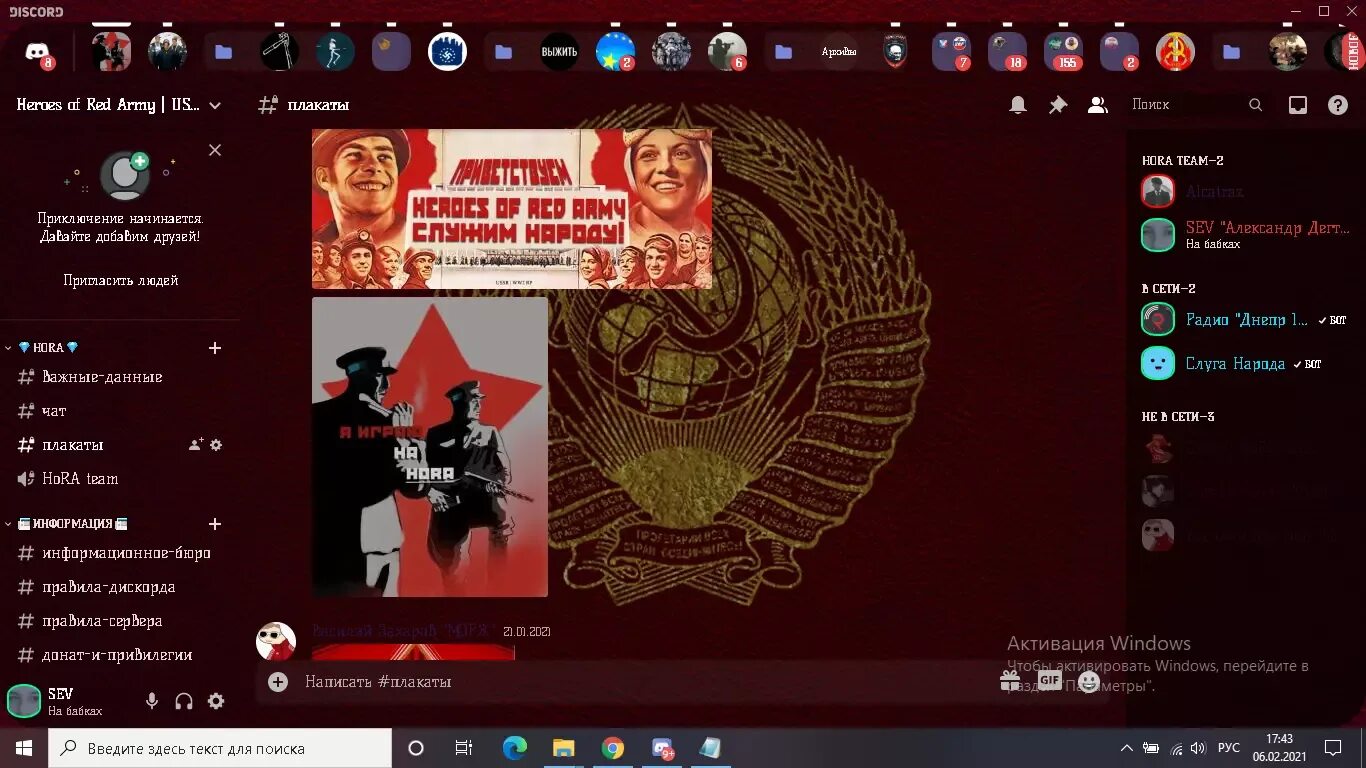Open Discord home with 8 notifications
1366x768 pixels.
(x=39, y=52)
